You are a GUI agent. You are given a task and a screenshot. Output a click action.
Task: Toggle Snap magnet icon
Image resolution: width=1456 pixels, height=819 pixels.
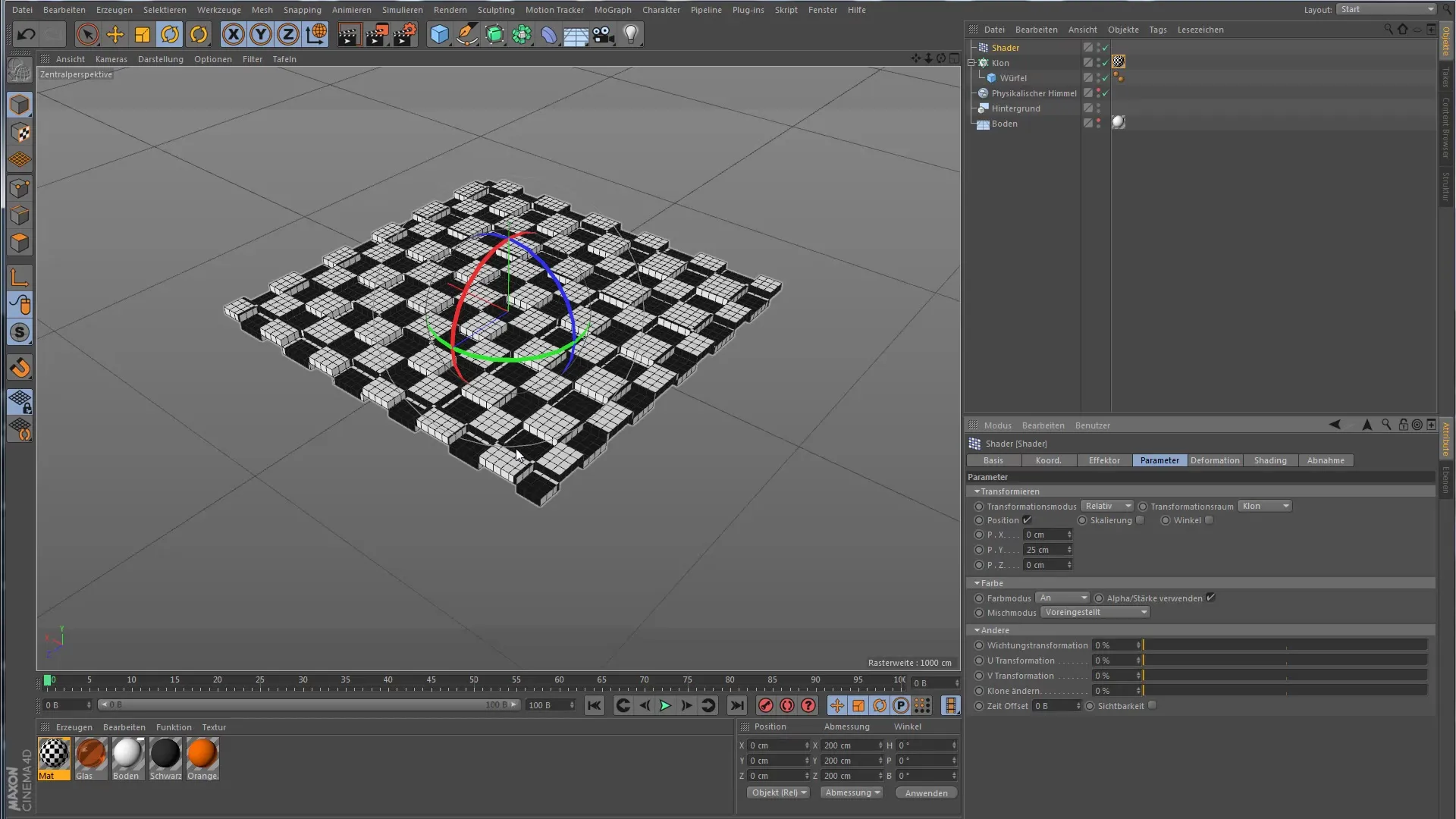point(20,368)
